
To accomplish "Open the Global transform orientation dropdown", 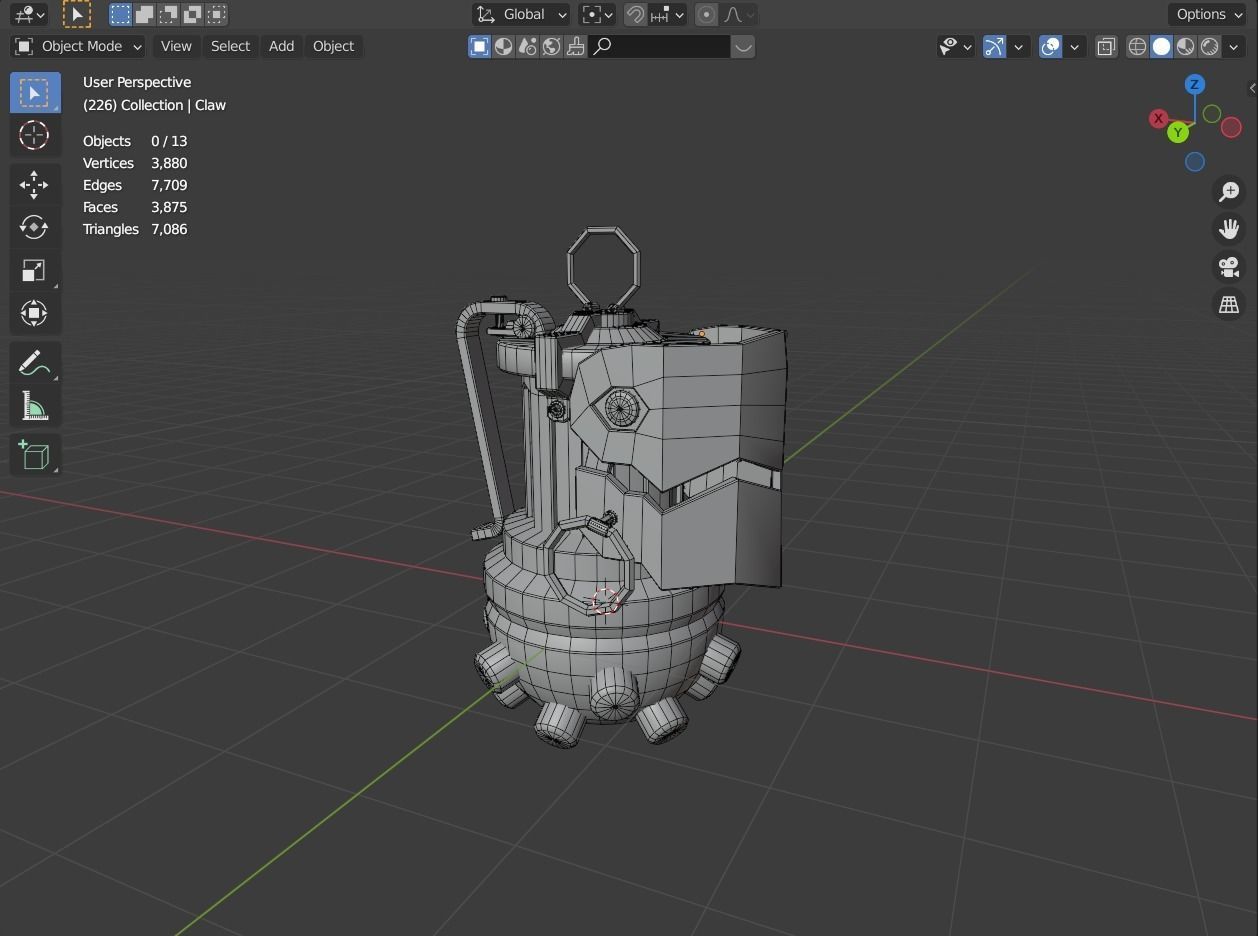I will coord(521,14).
